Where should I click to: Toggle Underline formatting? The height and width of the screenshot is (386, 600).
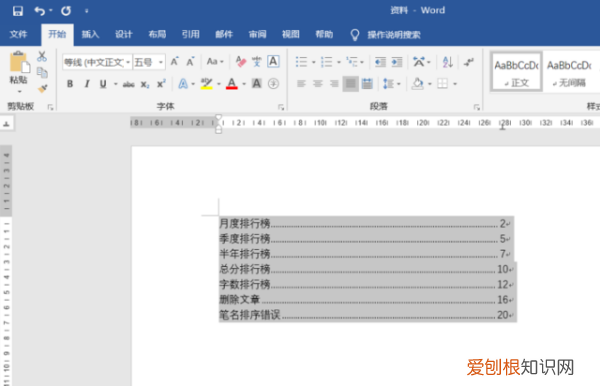pyautogui.click(x=103, y=84)
